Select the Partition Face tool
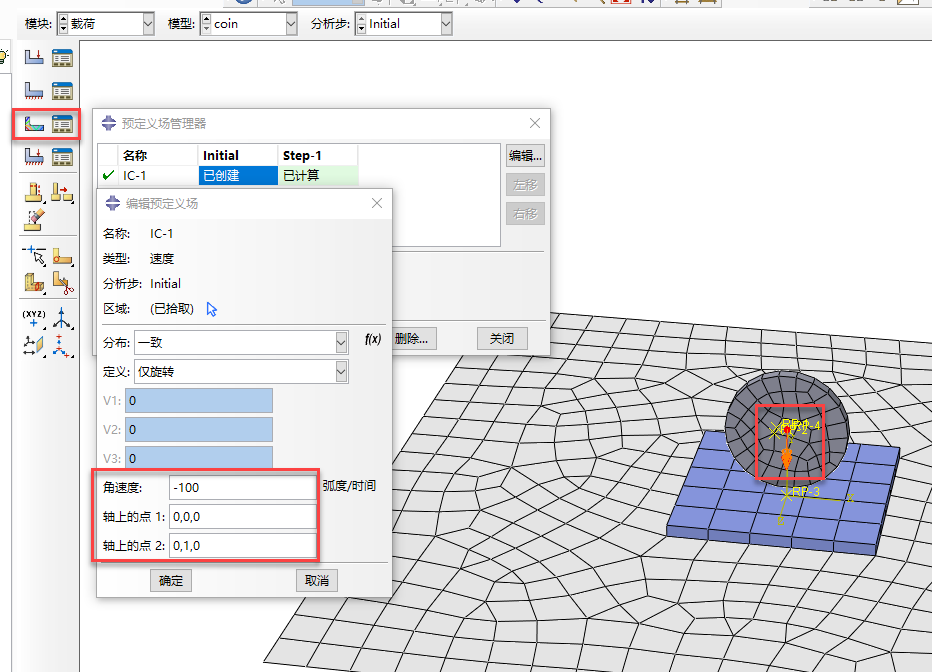The image size is (932, 672). point(62,256)
